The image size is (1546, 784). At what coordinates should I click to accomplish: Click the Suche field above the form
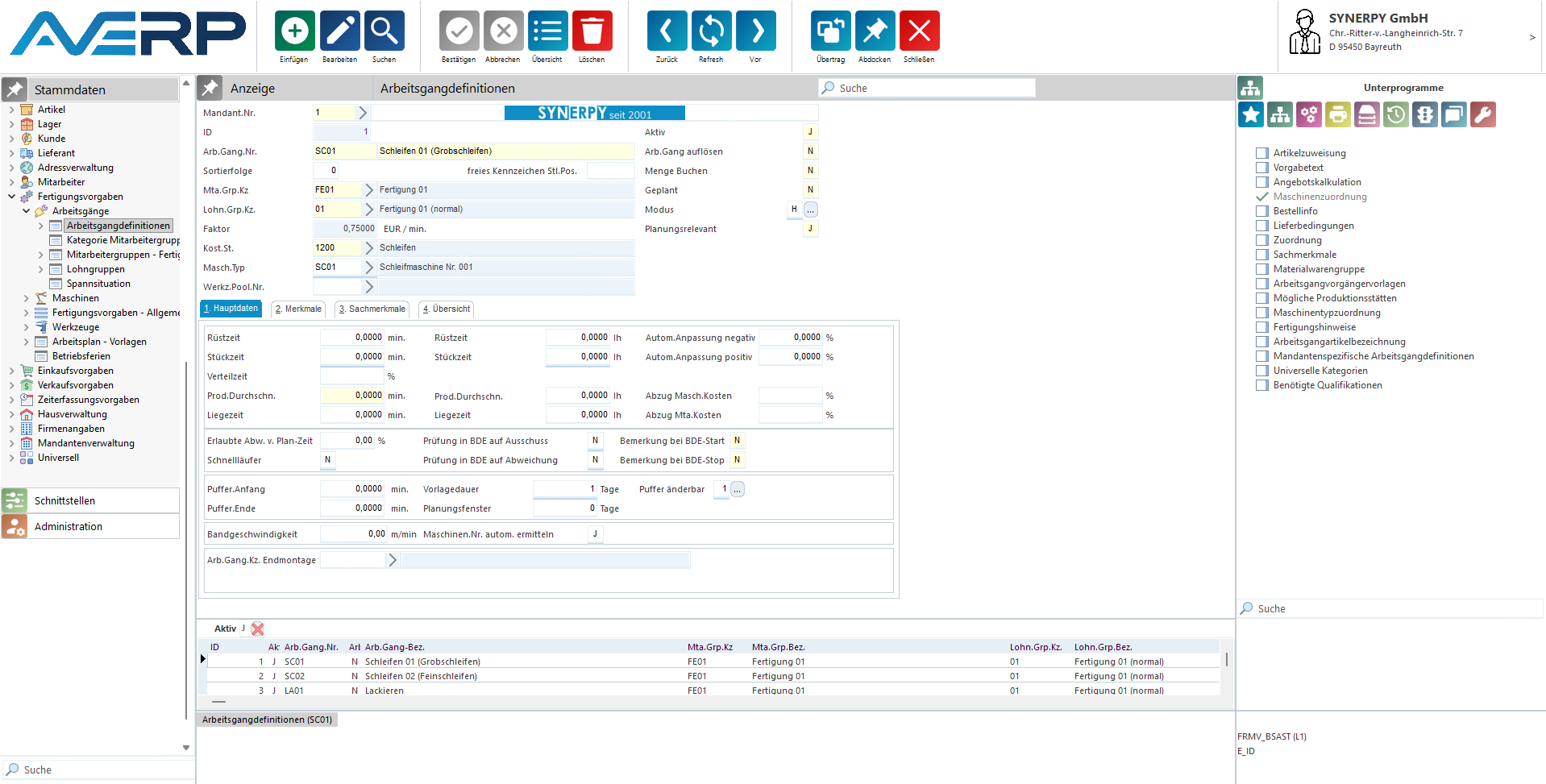pyautogui.click(x=927, y=88)
